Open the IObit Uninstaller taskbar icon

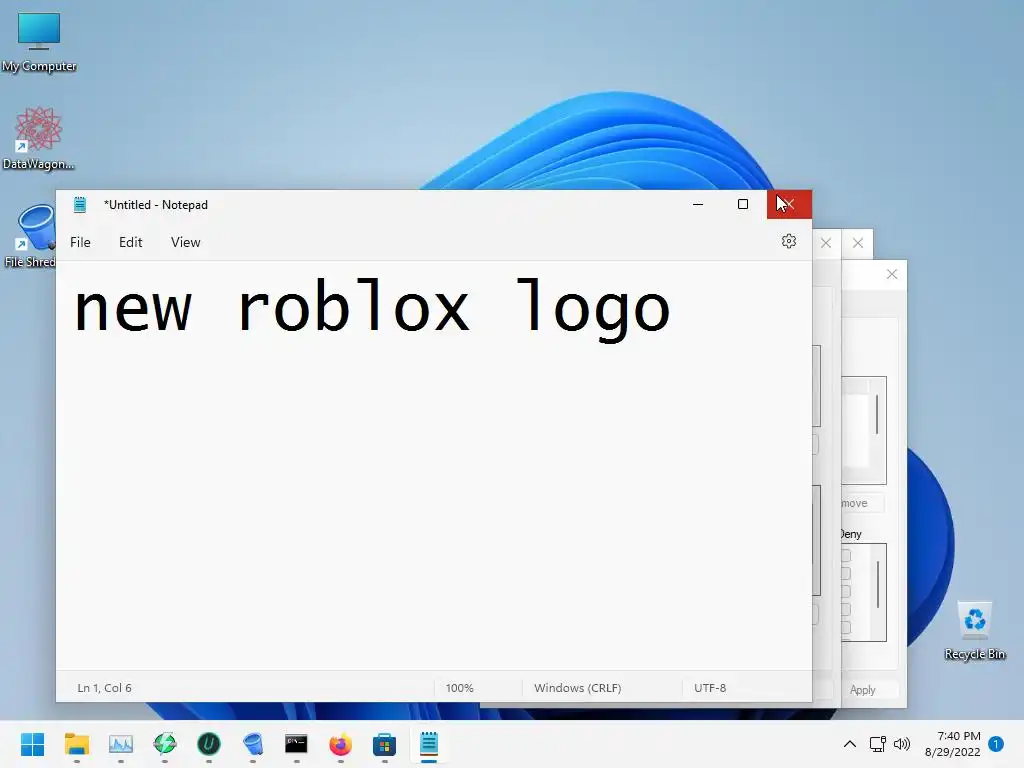pyautogui.click(x=209, y=744)
